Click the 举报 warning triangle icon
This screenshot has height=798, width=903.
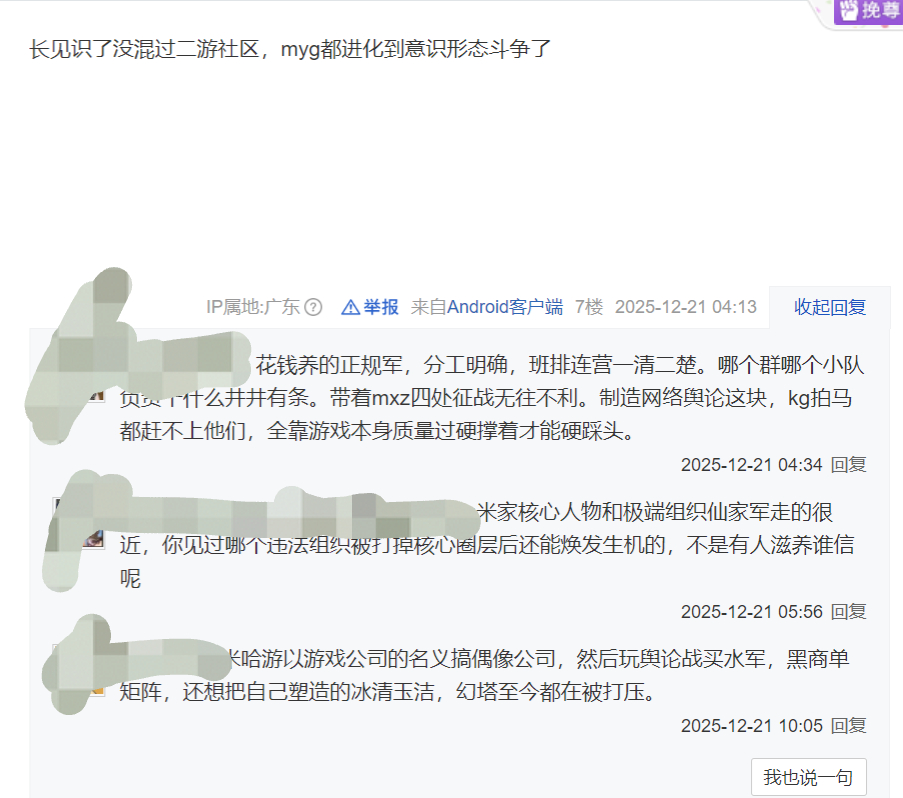[x=351, y=308]
